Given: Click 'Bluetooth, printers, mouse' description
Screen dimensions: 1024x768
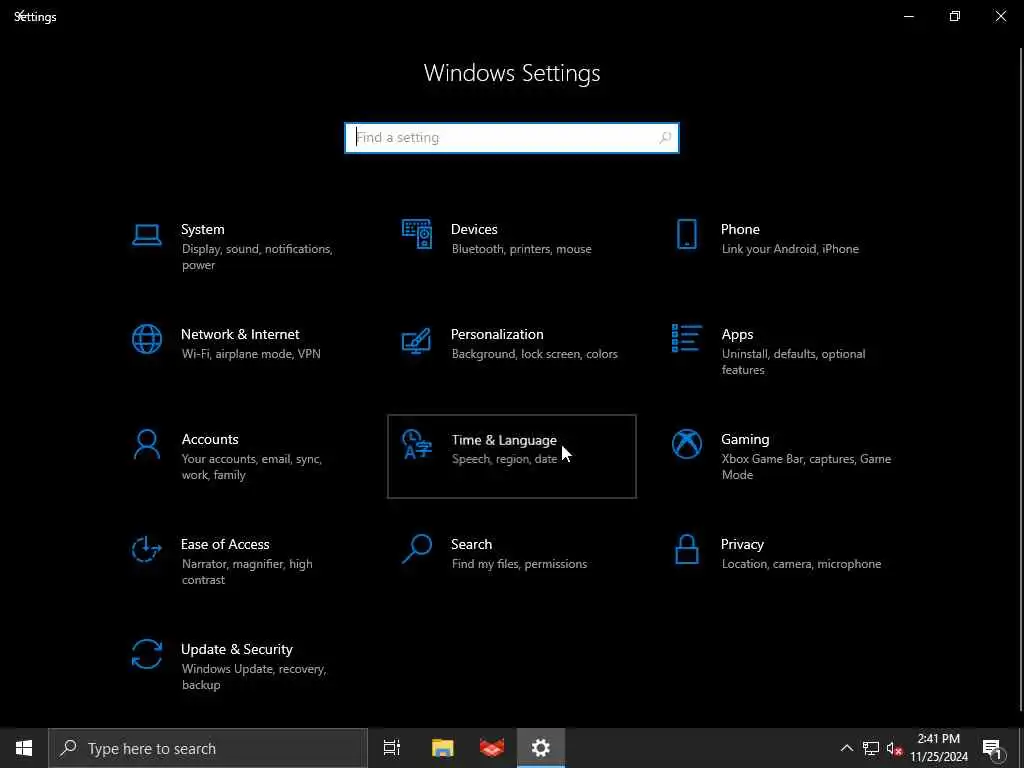Looking at the screenshot, I should pyautogui.click(x=522, y=249).
